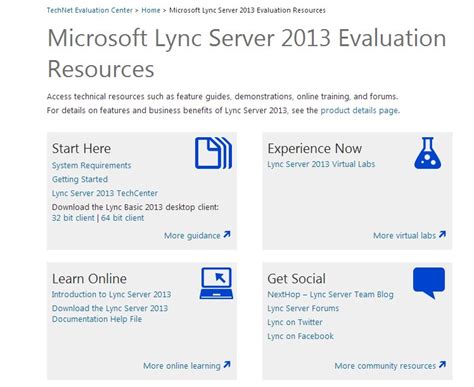Click the 'Download the Lync Basic 2013 desktop client' text
474x387 pixels.
pos(135,207)
